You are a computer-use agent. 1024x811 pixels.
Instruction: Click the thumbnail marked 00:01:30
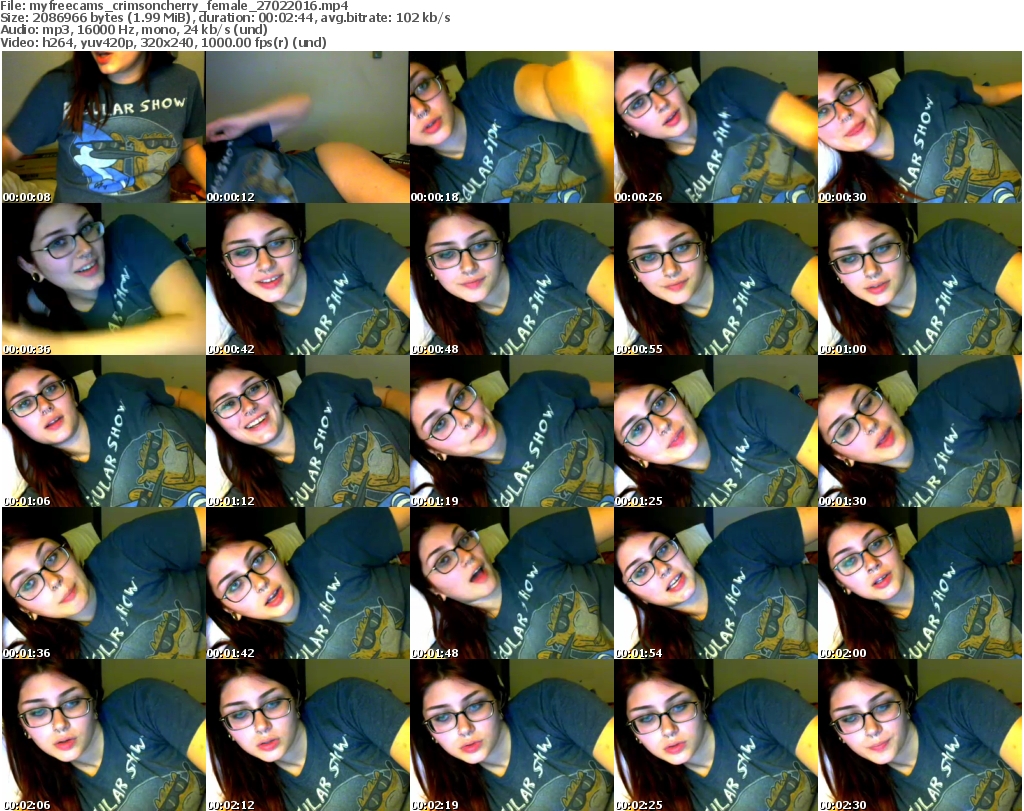pos(919,431)
